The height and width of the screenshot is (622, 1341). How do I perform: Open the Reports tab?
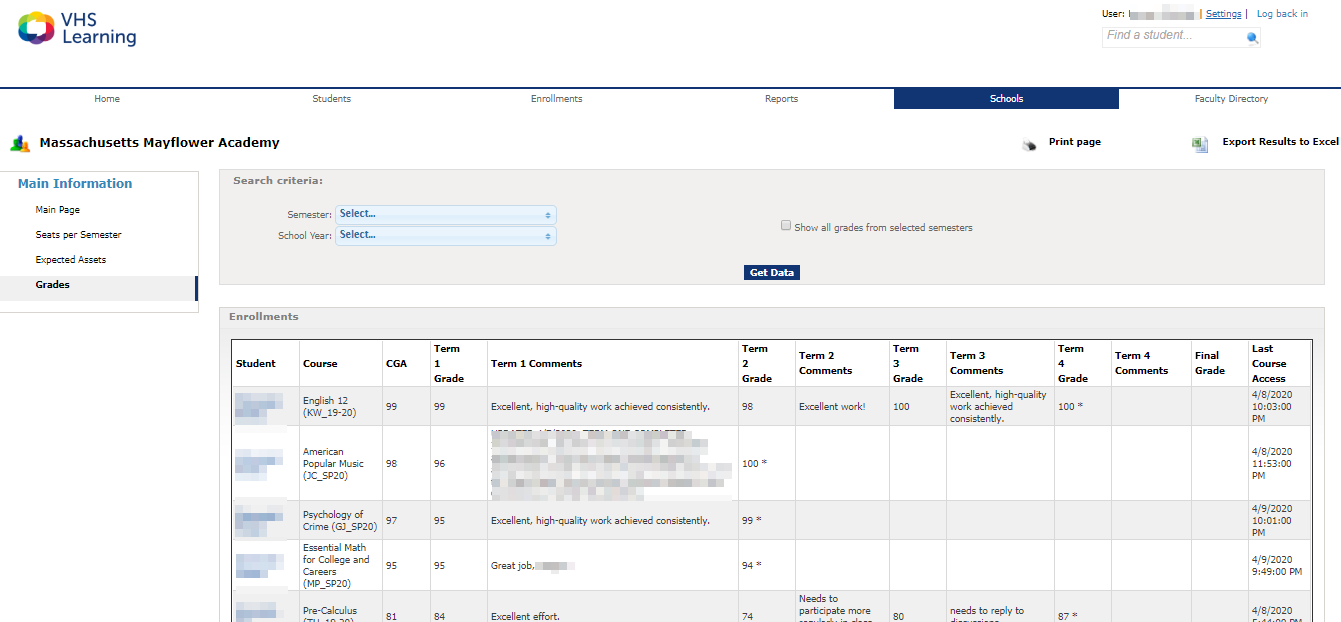coord(781,98)
